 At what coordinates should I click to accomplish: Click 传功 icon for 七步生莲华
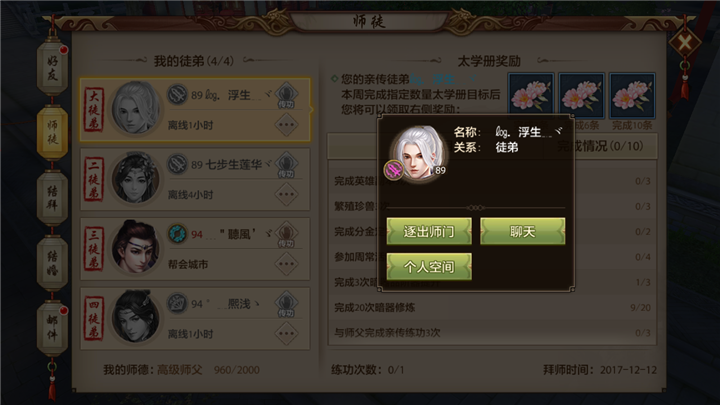click(x=286, y=165)
